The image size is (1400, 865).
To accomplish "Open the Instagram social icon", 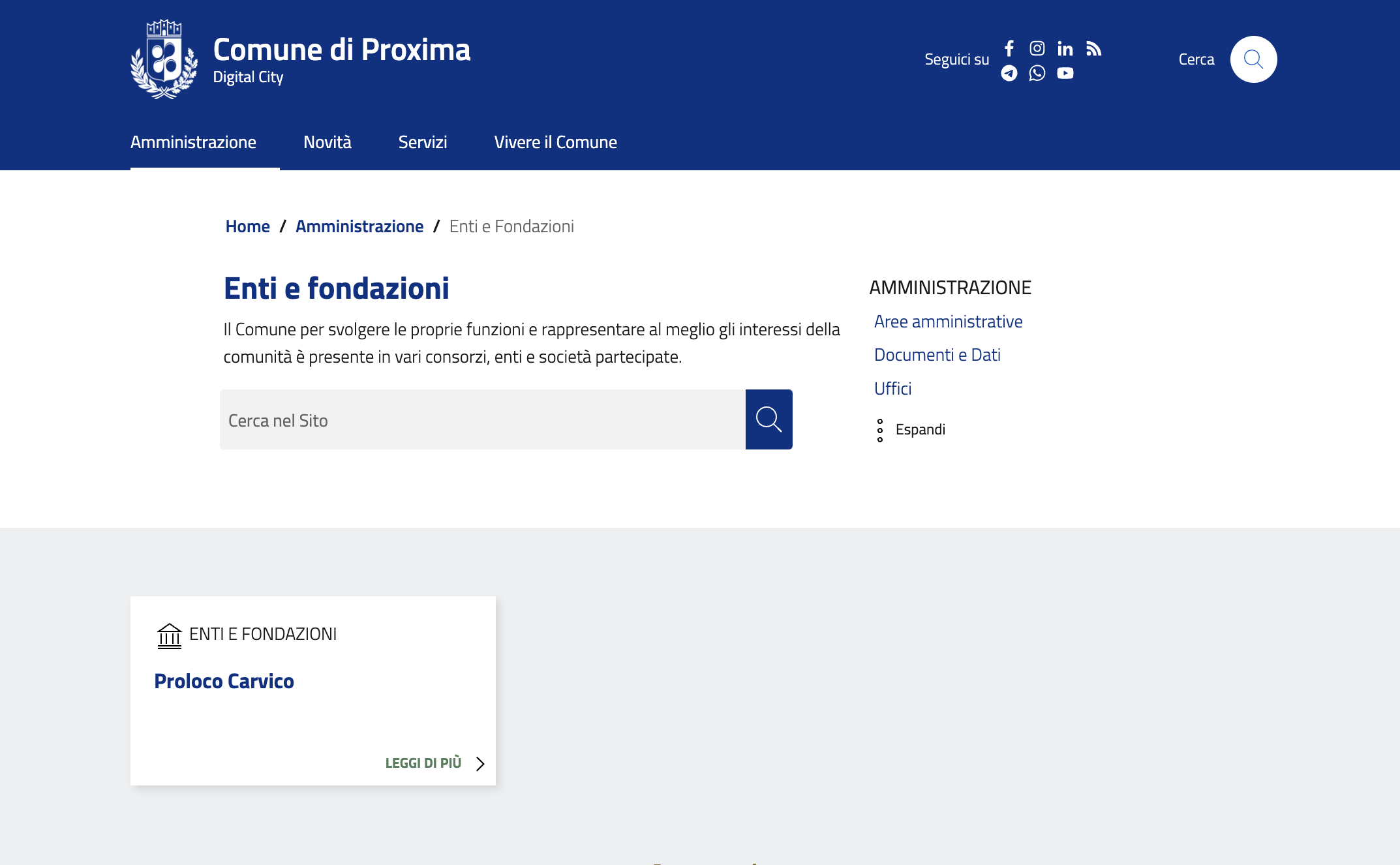I will (1037, 48).
